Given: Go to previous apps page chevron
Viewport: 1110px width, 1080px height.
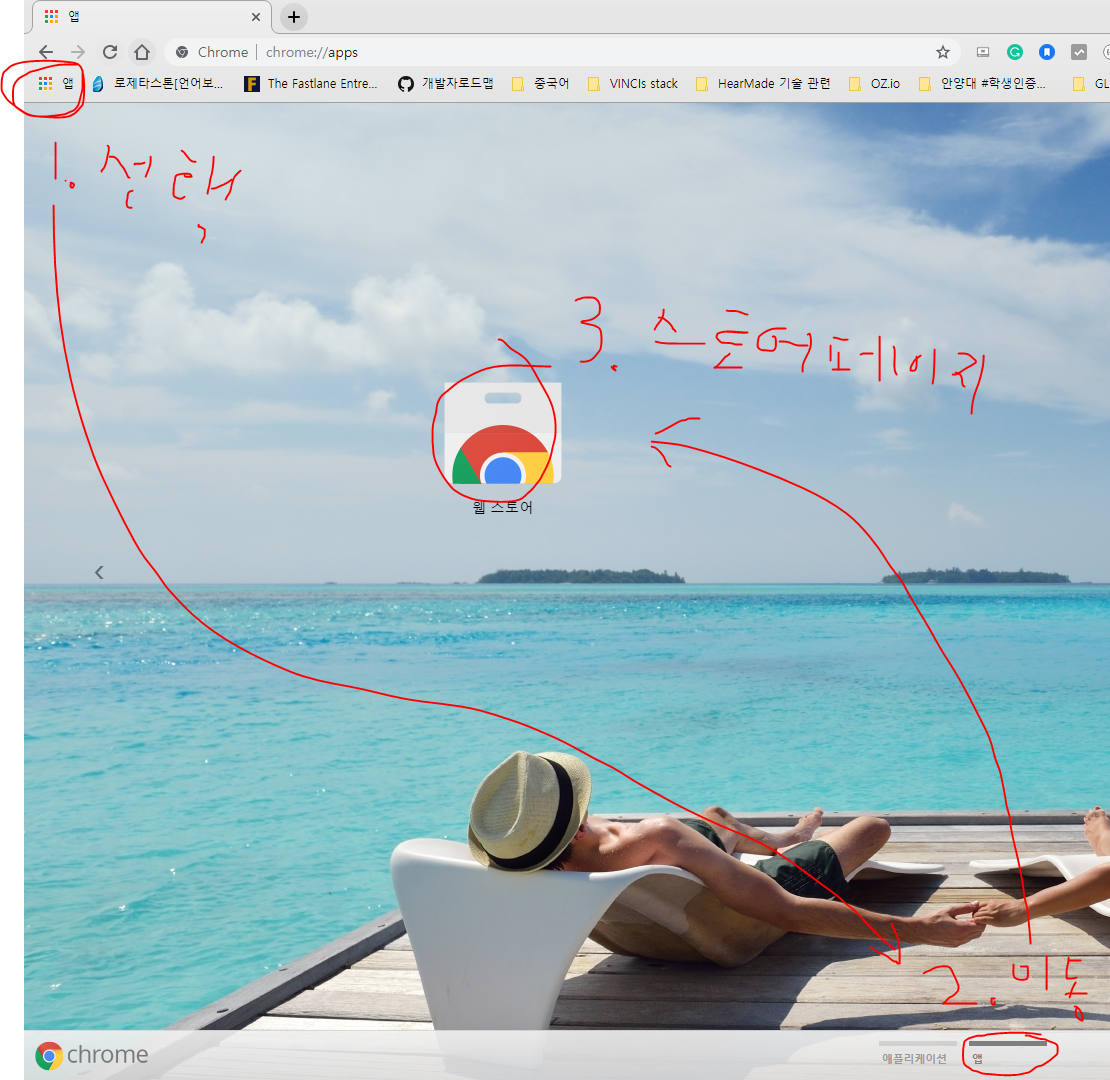Looking at the screenshot, I should pos(99,573).
